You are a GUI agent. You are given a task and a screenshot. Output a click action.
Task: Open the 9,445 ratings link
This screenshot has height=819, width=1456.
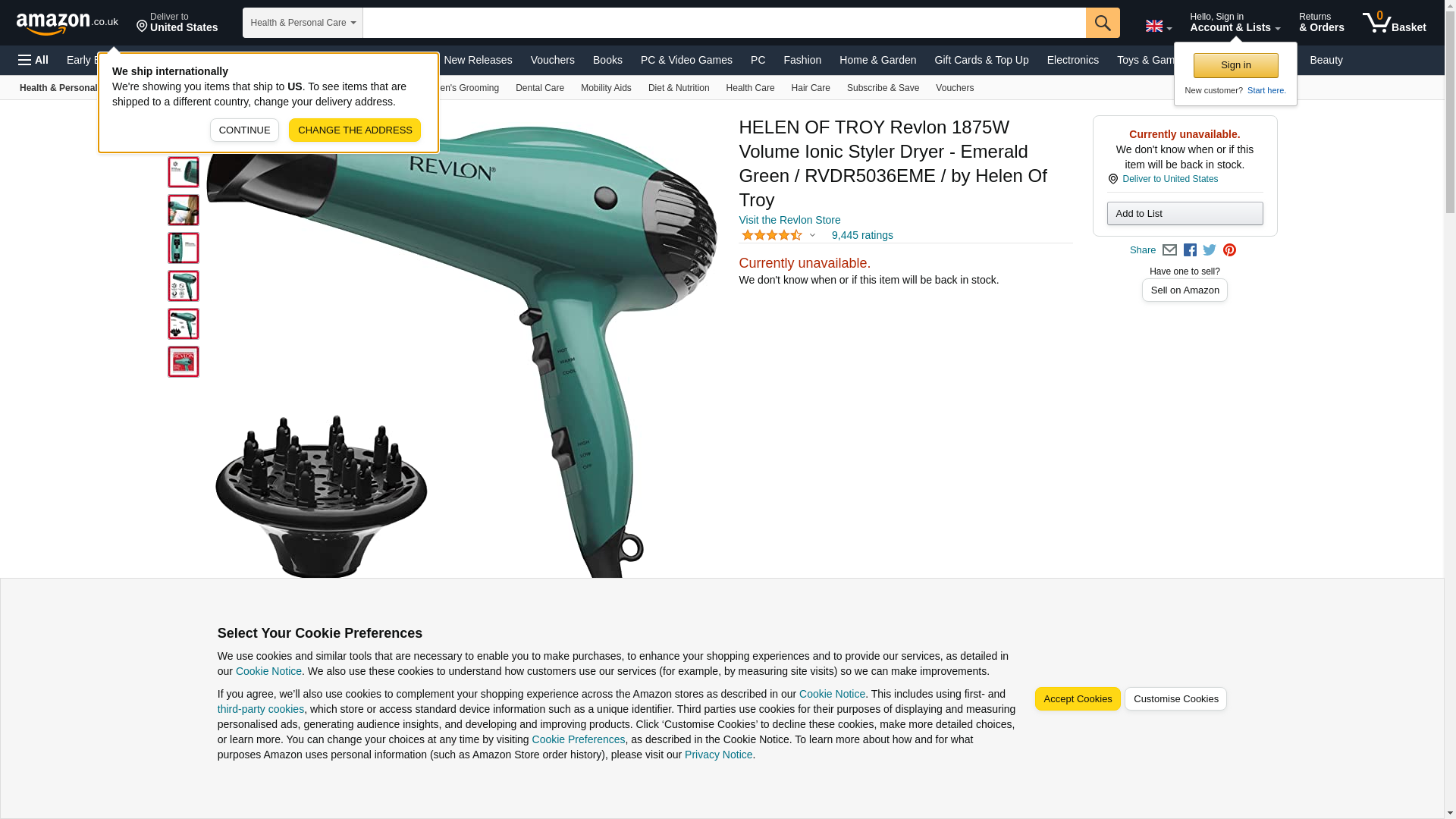tap(862, 235)
